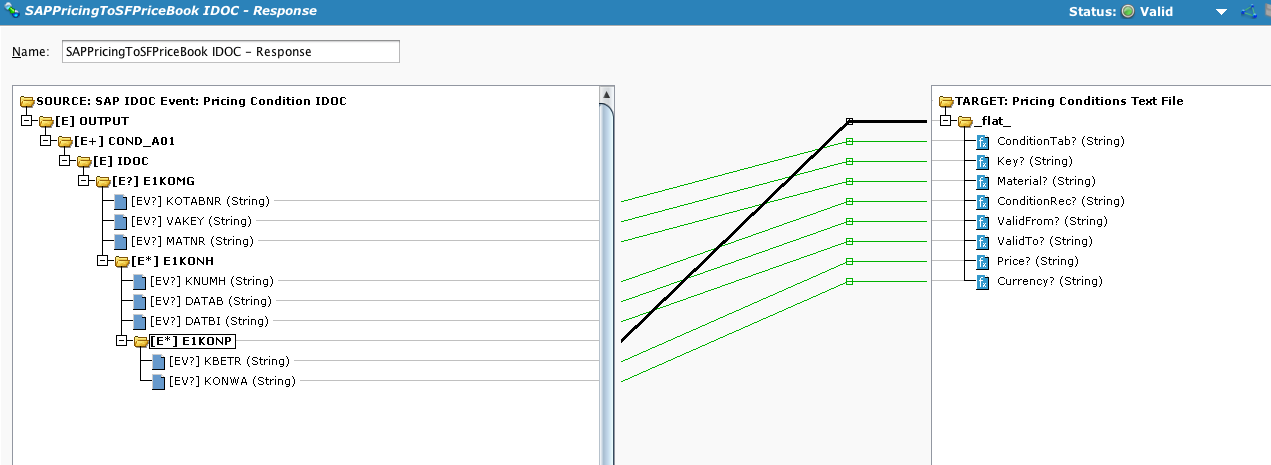Screen dimensions: 1271x465
Task: Collapse the COND_A01 tree node
Action: tap(45, 141)
